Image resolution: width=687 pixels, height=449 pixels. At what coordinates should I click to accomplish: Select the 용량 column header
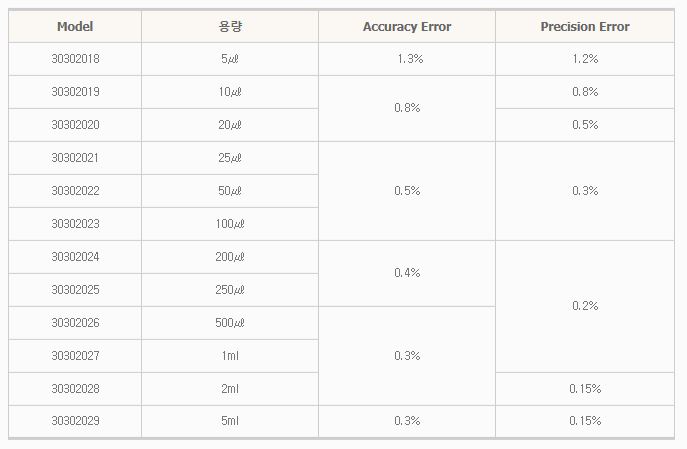[230, 27]
